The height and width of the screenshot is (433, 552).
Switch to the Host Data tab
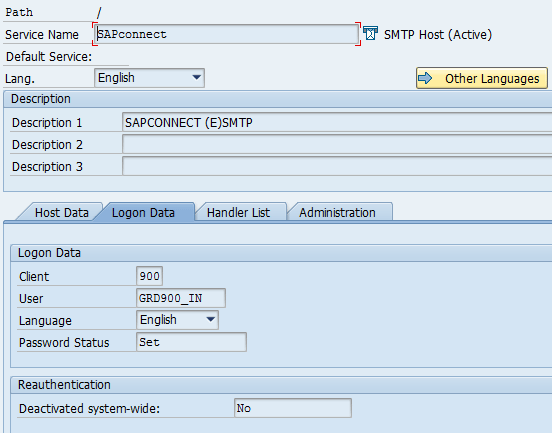click(62, 213)
